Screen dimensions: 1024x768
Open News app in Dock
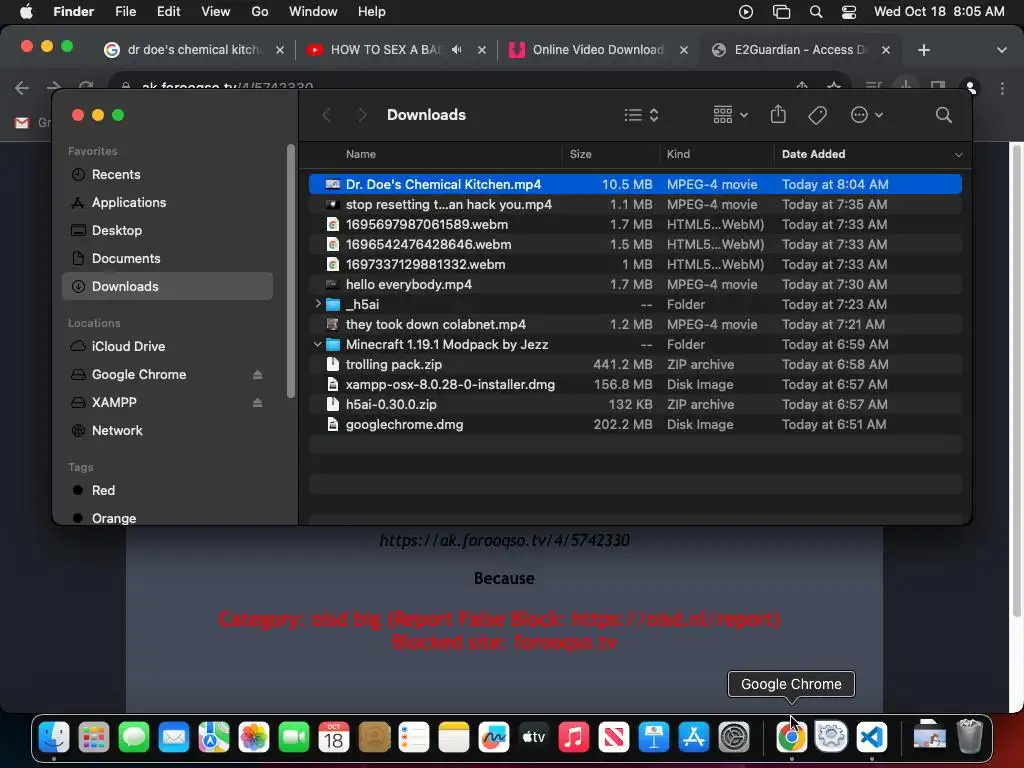pos(614,737)
